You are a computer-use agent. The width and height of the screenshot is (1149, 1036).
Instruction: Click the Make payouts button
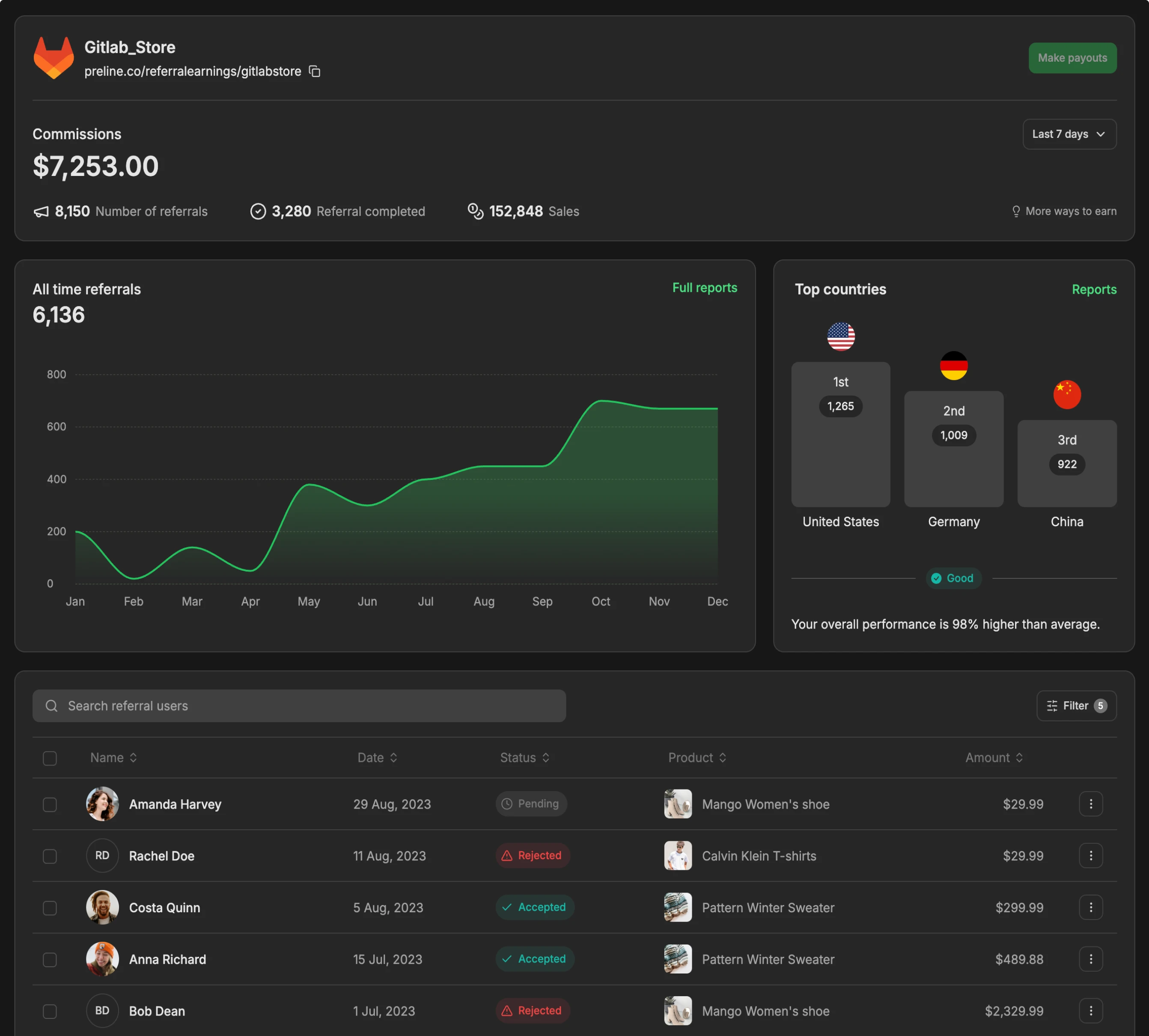coord(1072,58)
